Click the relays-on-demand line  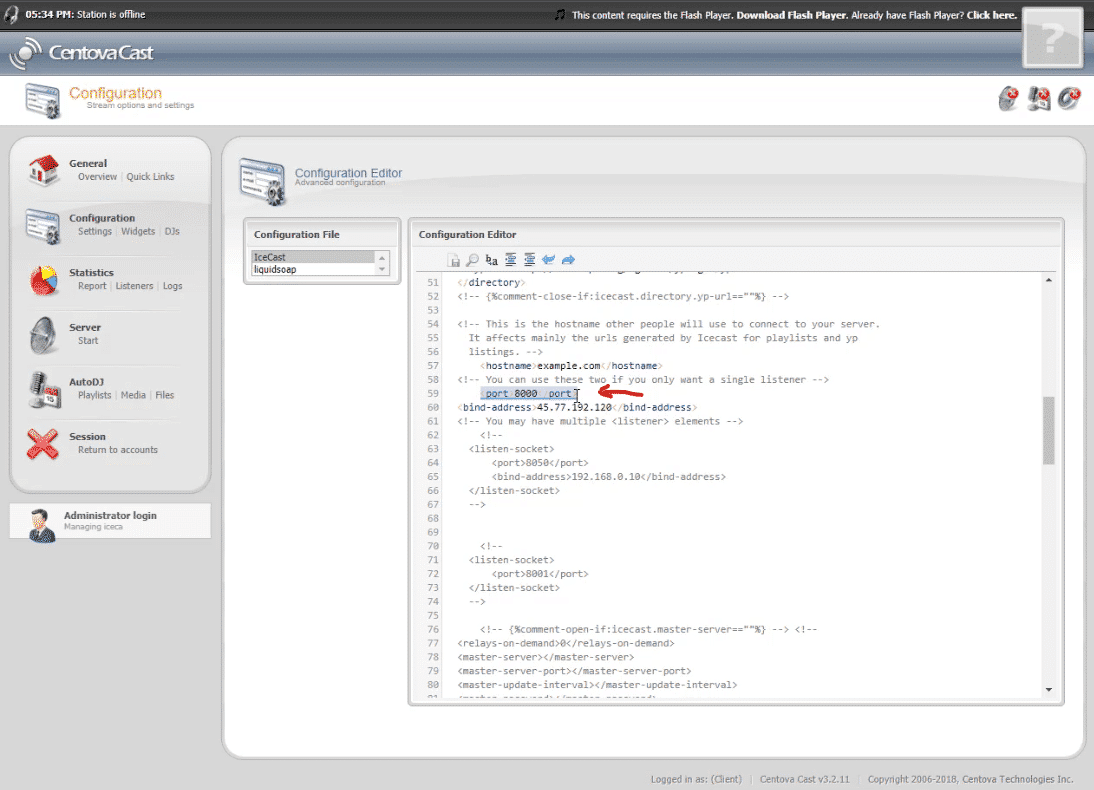[x=566, y=643]
